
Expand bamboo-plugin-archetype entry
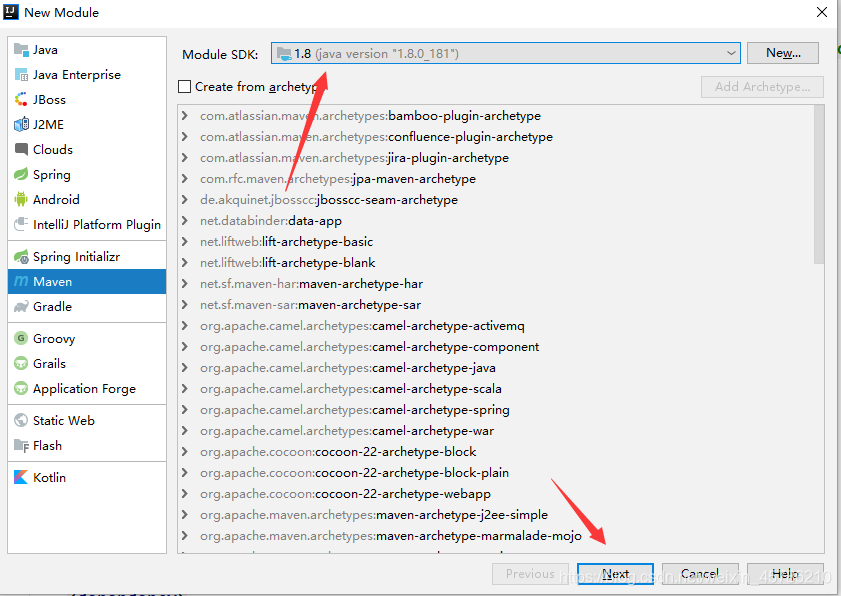[x=185, y=115]
